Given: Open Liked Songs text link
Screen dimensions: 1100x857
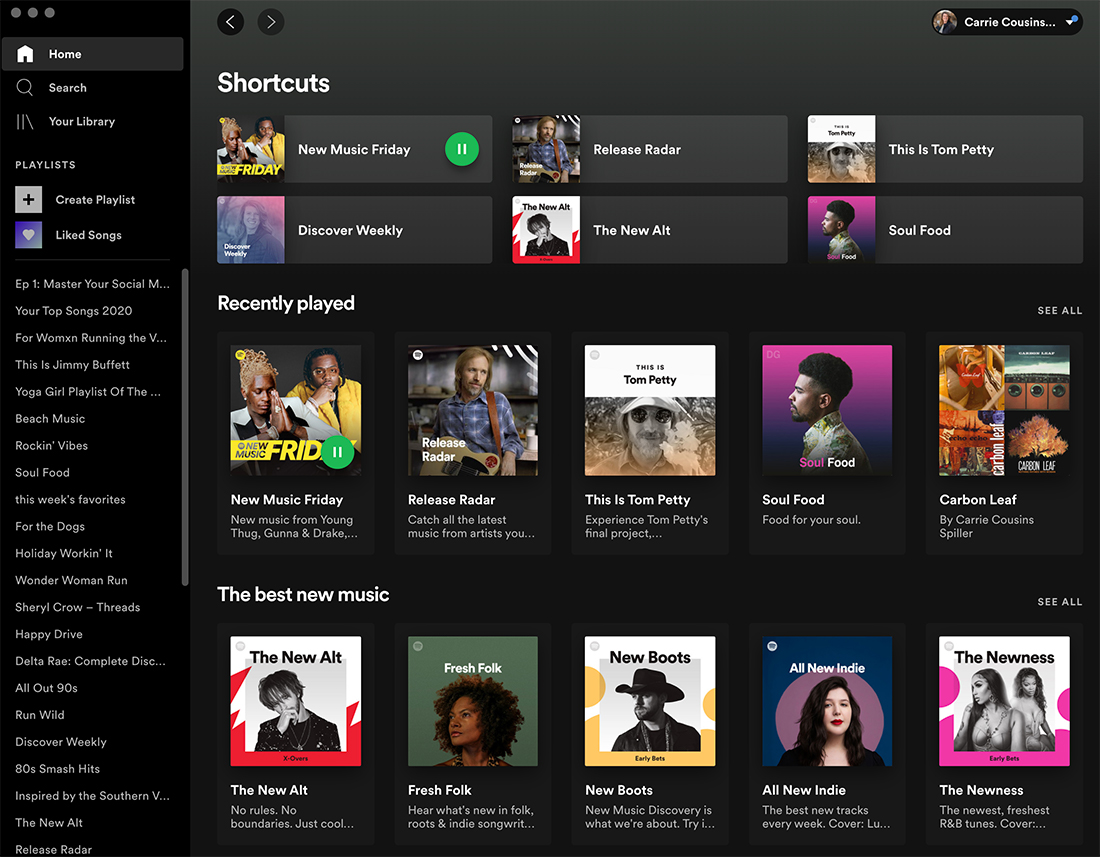Looking at the screenshot, I should click(x=88, y=235).
